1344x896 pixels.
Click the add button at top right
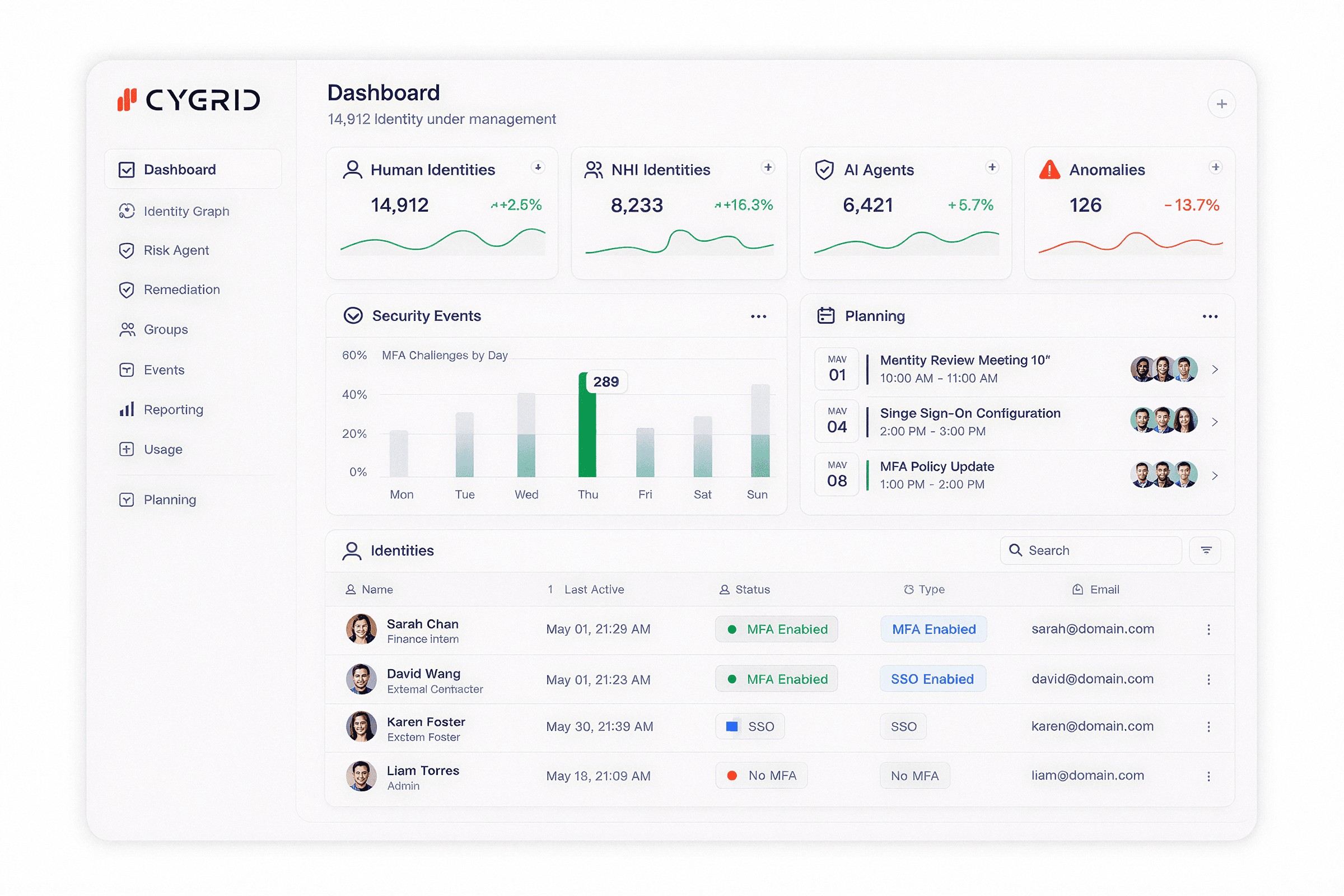1222,104
